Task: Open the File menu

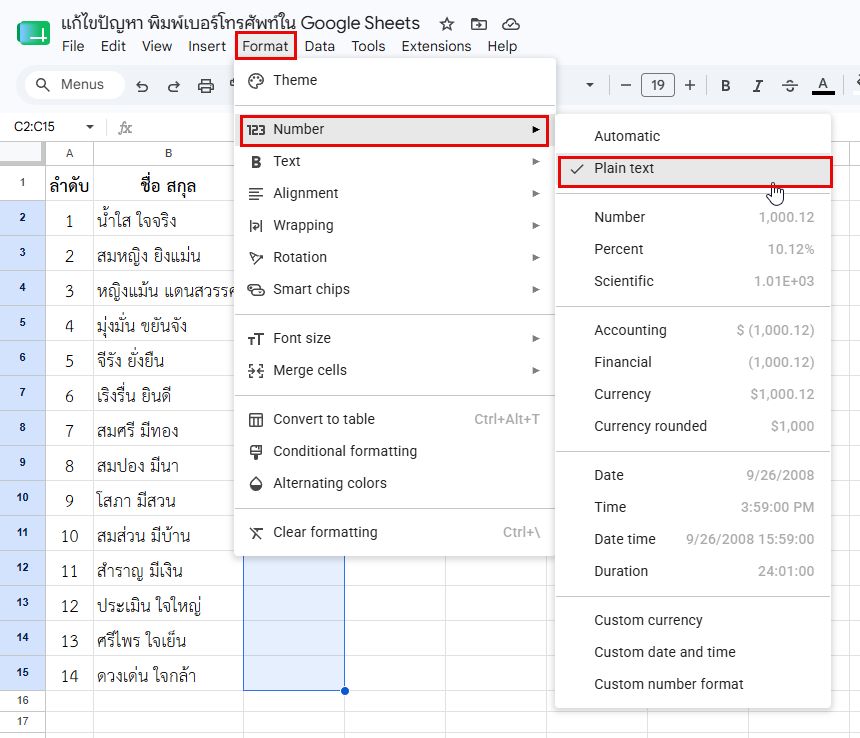Action: pos(73,46)
